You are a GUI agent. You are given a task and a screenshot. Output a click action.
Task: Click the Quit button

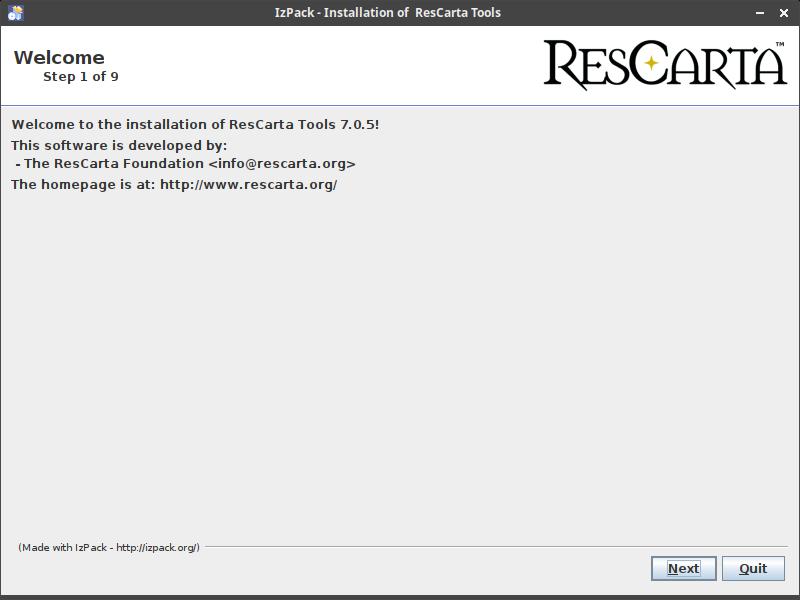[753, 568]
